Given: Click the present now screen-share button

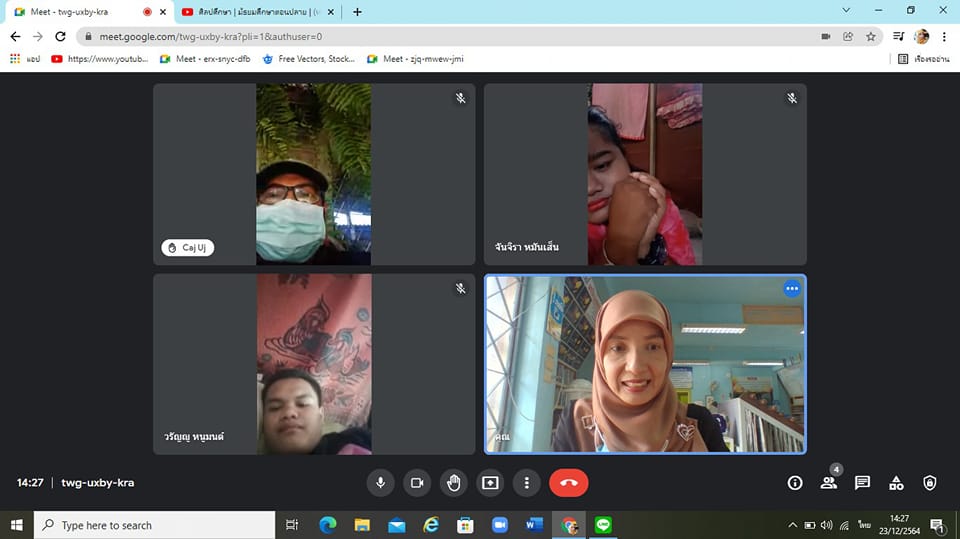Looking at the screenshot, I should 490,483.
